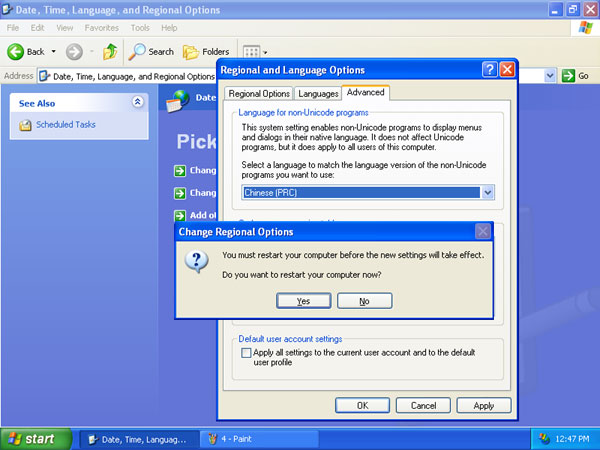
Task: Collapse the See Also panel
Action: [137, 102]
